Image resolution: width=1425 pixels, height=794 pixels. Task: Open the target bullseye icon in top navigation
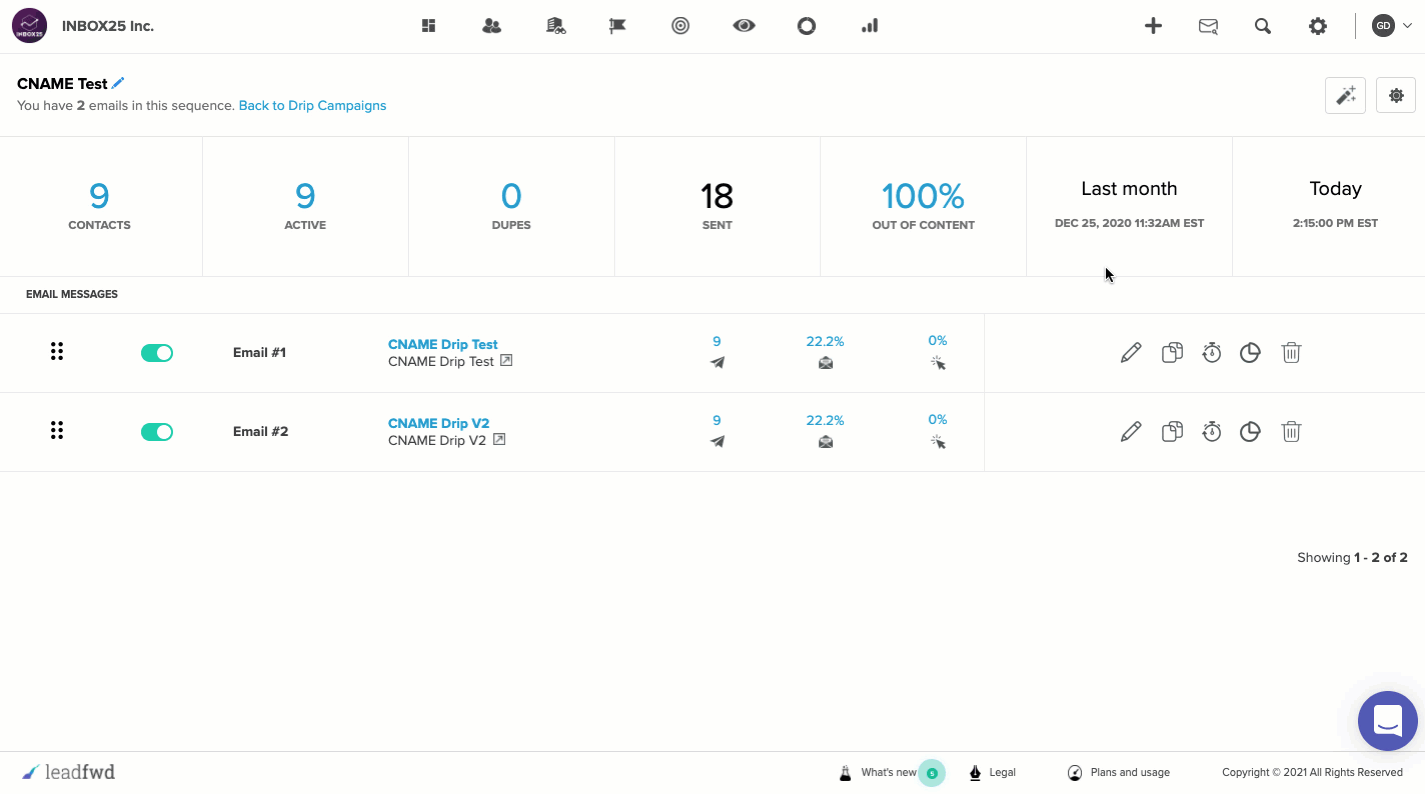681,26
